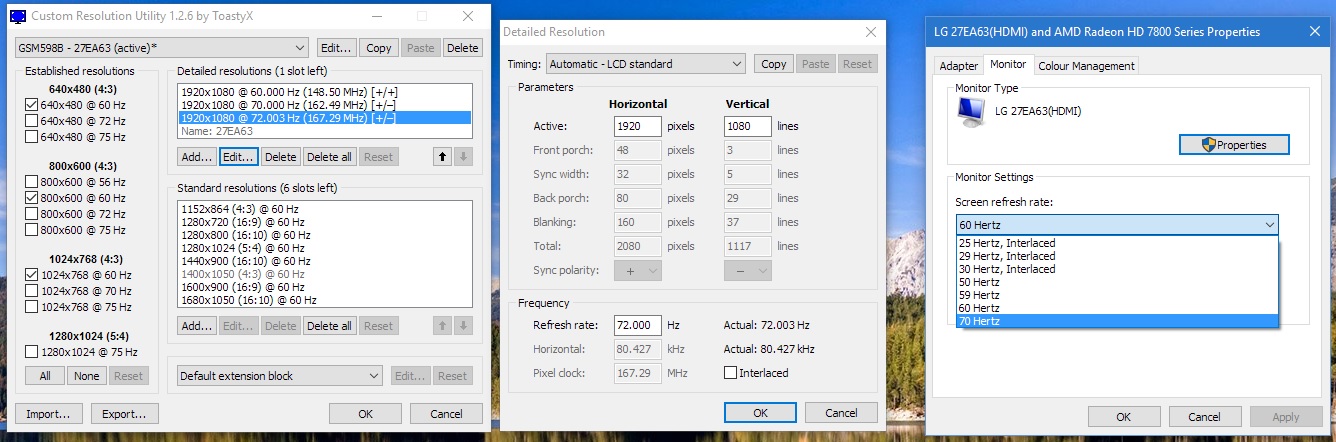Click the horizontal Active pixels field
Screen dimensions: 1336x442
638,127
